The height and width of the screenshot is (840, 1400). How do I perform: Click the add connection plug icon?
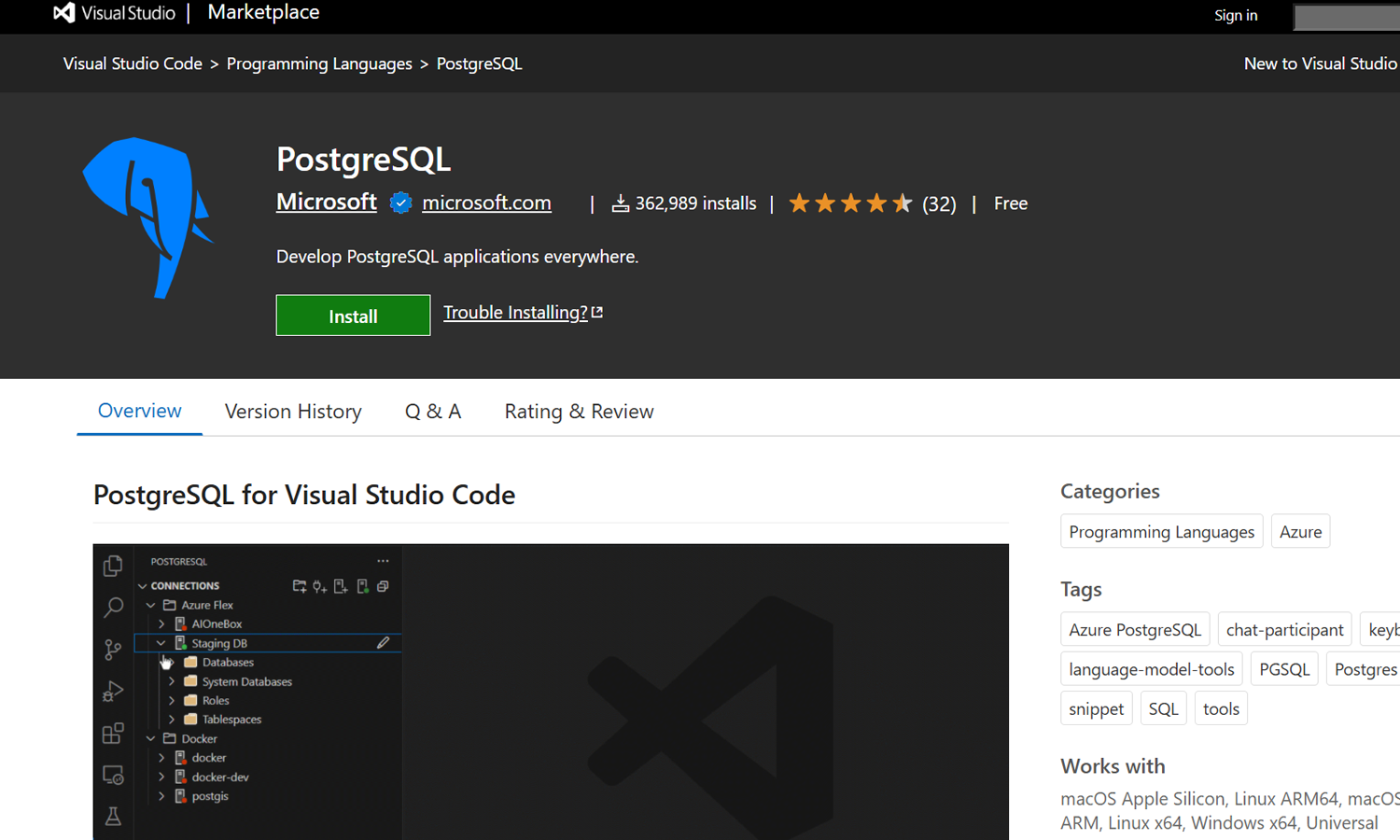click(320, 586)
